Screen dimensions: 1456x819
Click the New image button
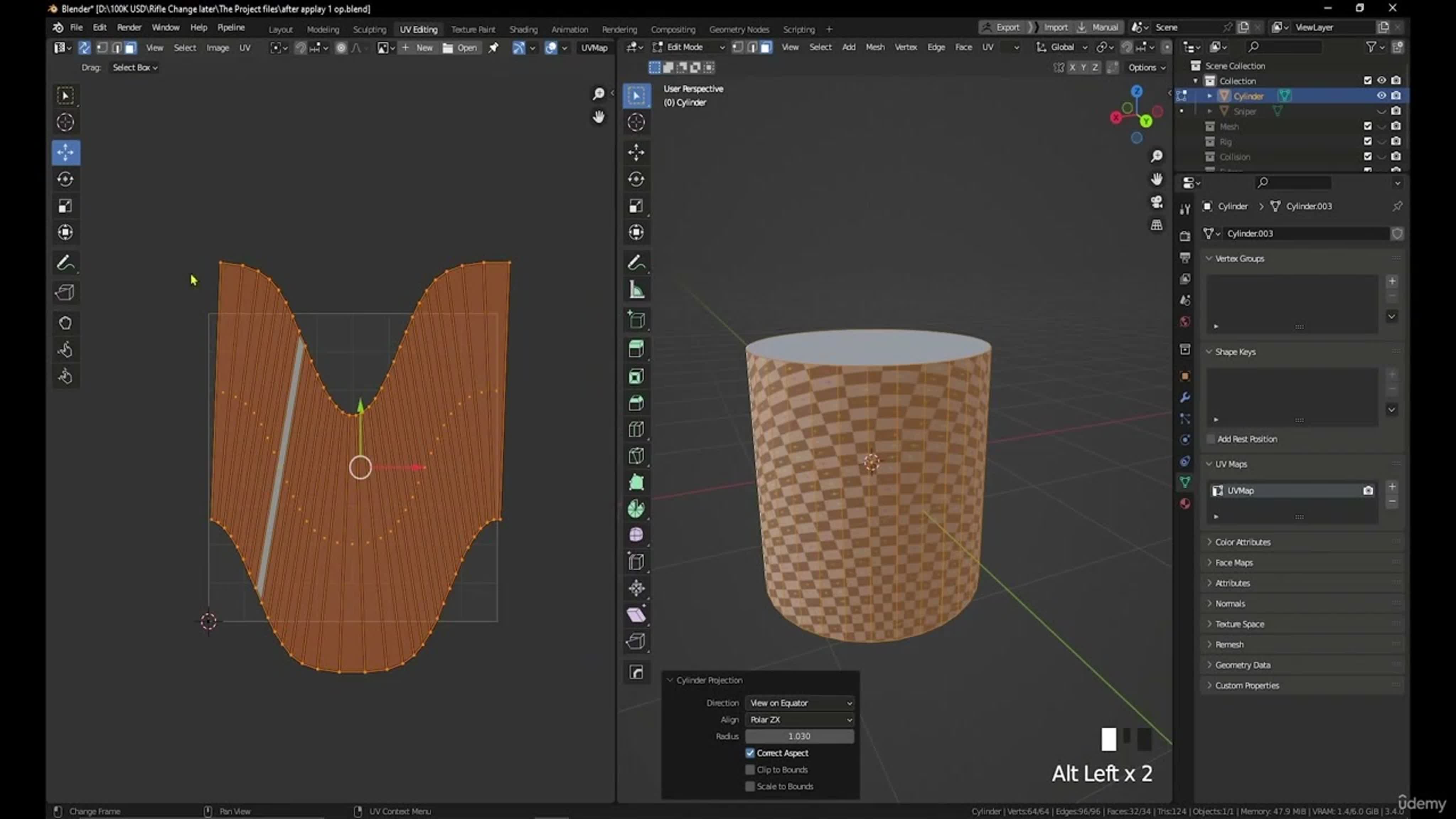click(x=418, y=48)
